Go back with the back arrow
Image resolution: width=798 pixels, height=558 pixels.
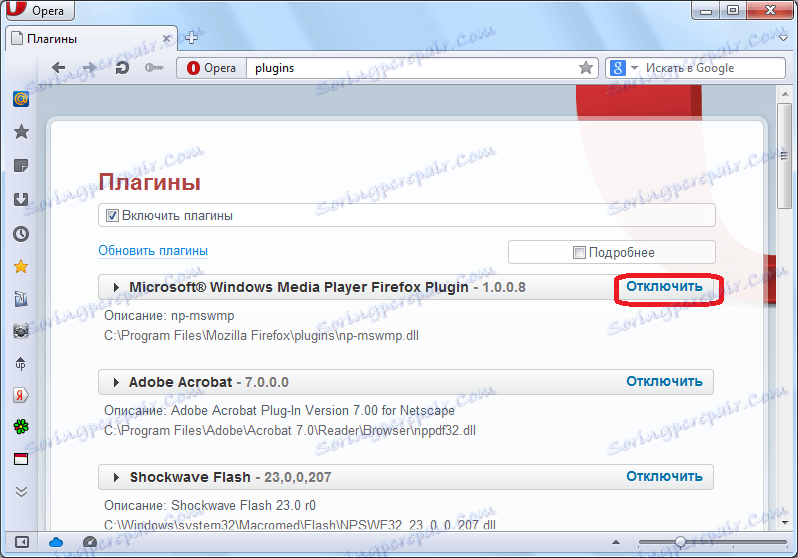[59, 68]
